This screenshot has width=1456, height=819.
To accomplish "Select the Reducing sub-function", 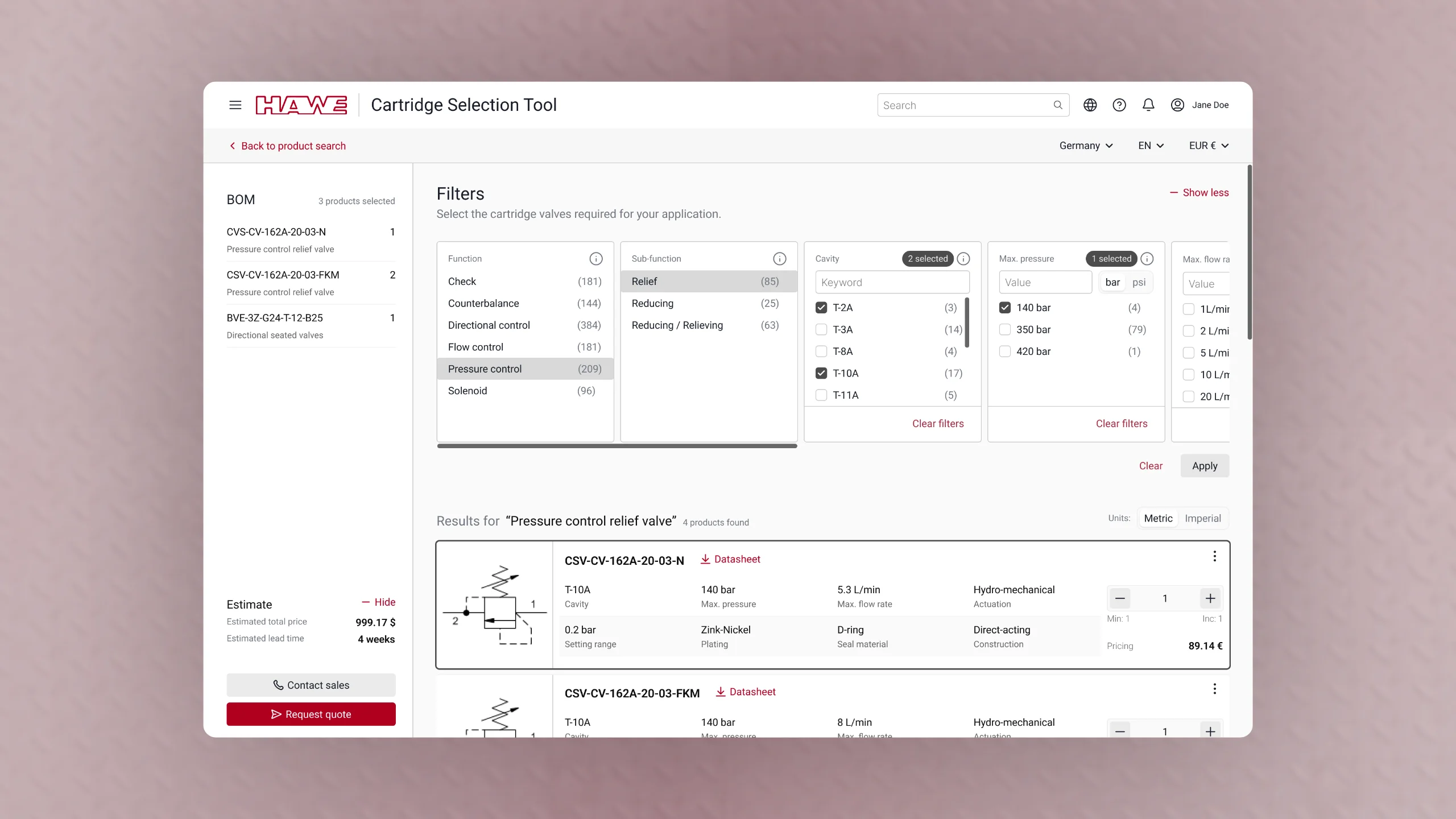I will [x=709, y=303].
